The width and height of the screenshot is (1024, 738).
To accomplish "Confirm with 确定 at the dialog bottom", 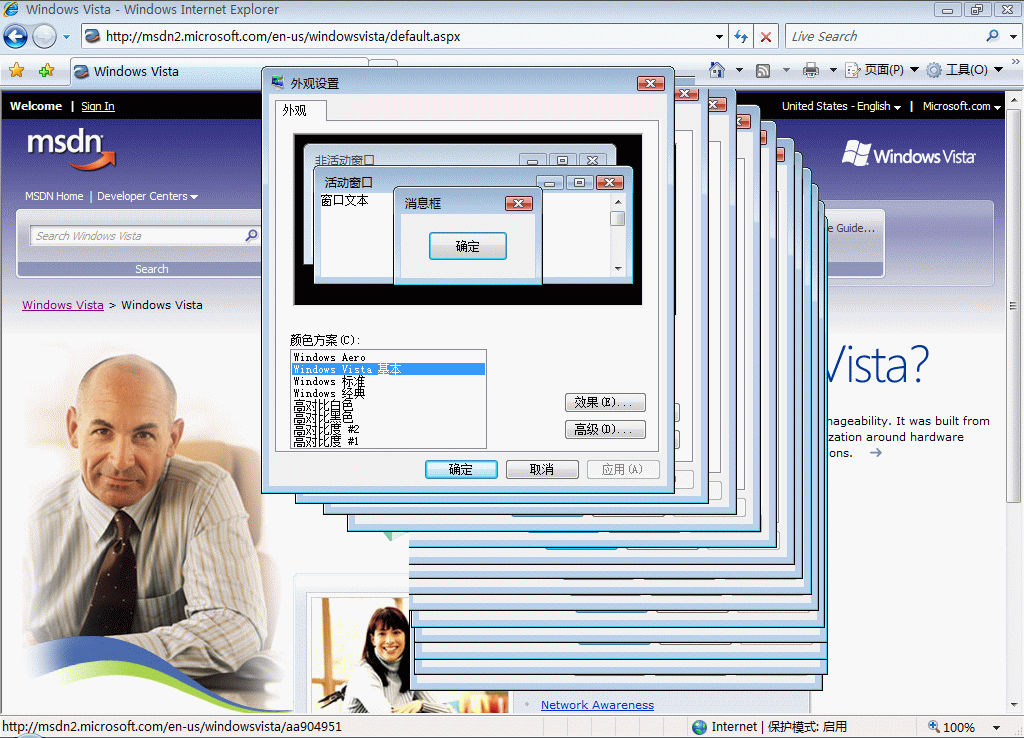I will pos(461,470).
